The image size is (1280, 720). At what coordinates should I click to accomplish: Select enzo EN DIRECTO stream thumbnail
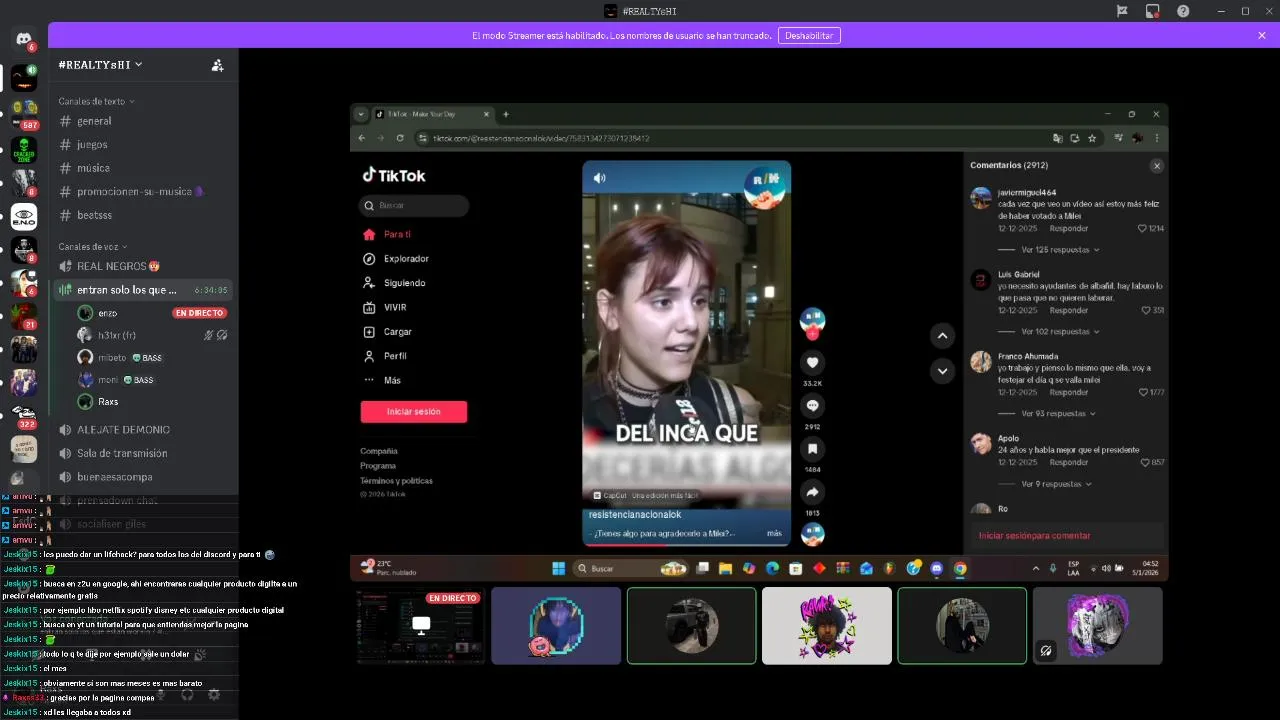421,626
